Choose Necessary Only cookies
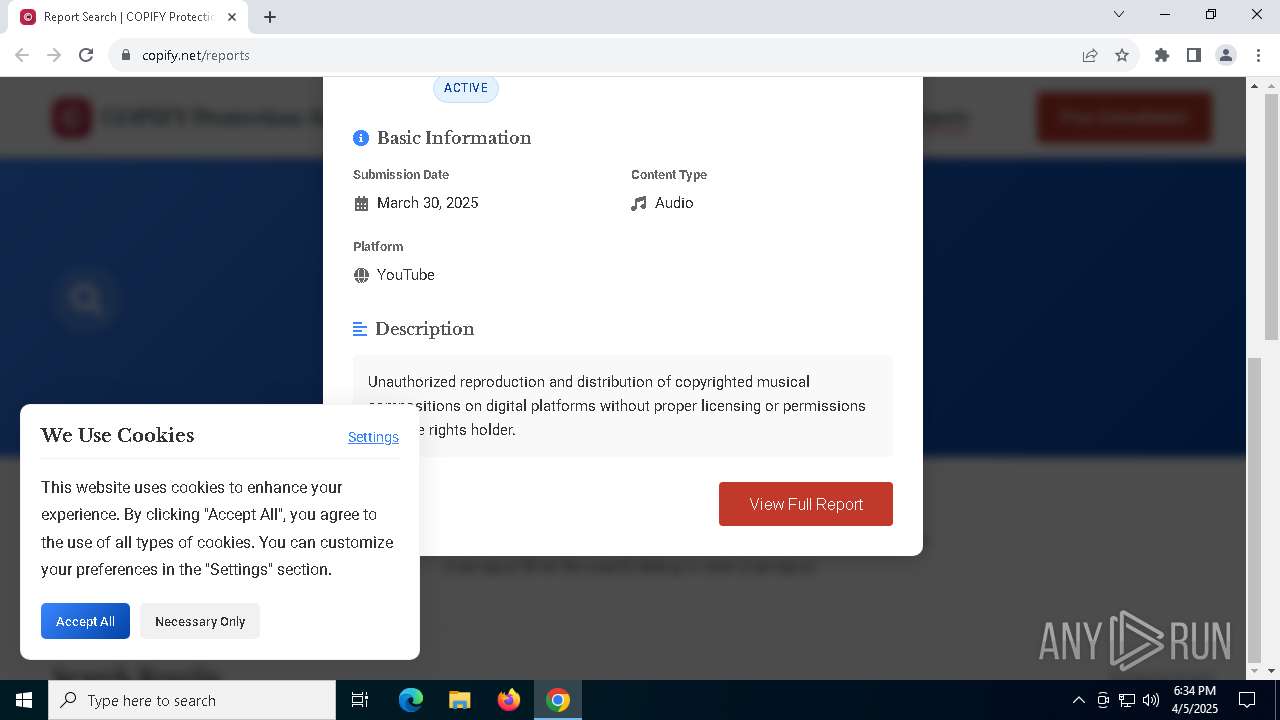This screenshot has width=1280, height=720. (x=200, y=621)
